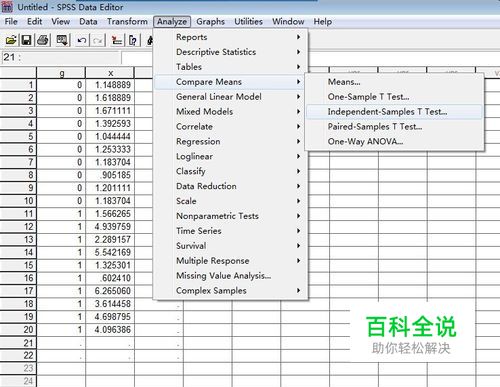This screenshot has height=387, width=500.
Task: Expand the General Linear Model submenu
Action: pos(231,97)
